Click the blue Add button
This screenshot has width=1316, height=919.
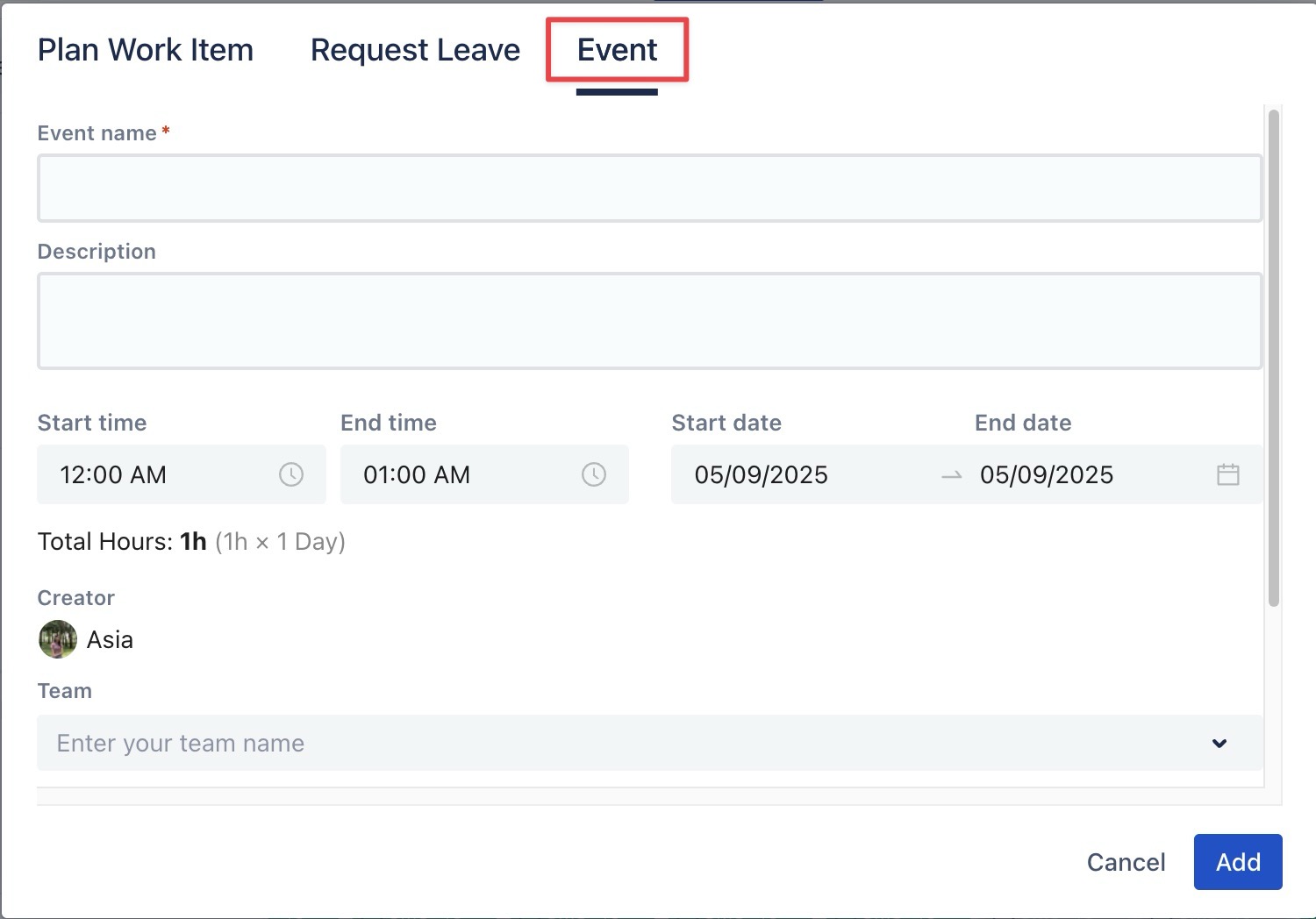click(x=1238, y=862)
